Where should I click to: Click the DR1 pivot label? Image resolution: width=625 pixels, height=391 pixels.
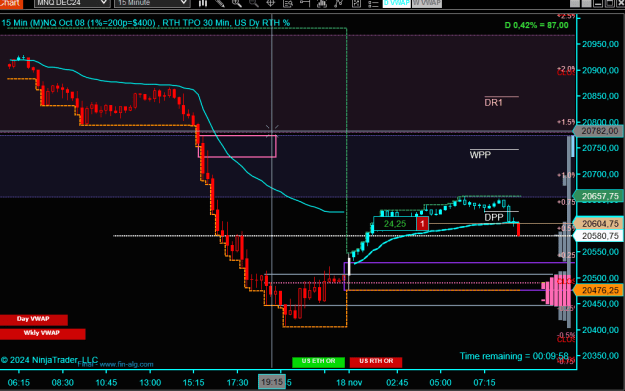[x=493, y=102]
